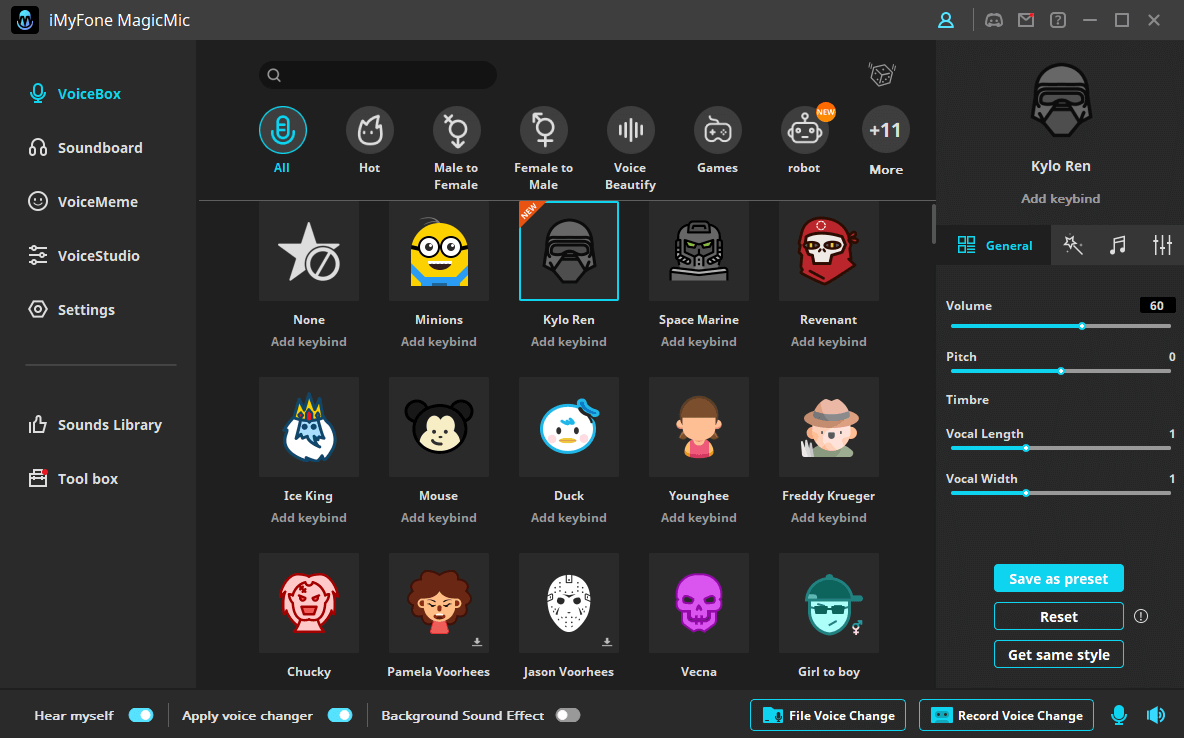Adjust the Vocal Length slider
This screenshot has height=738, width=1184.
point(1060,448)
